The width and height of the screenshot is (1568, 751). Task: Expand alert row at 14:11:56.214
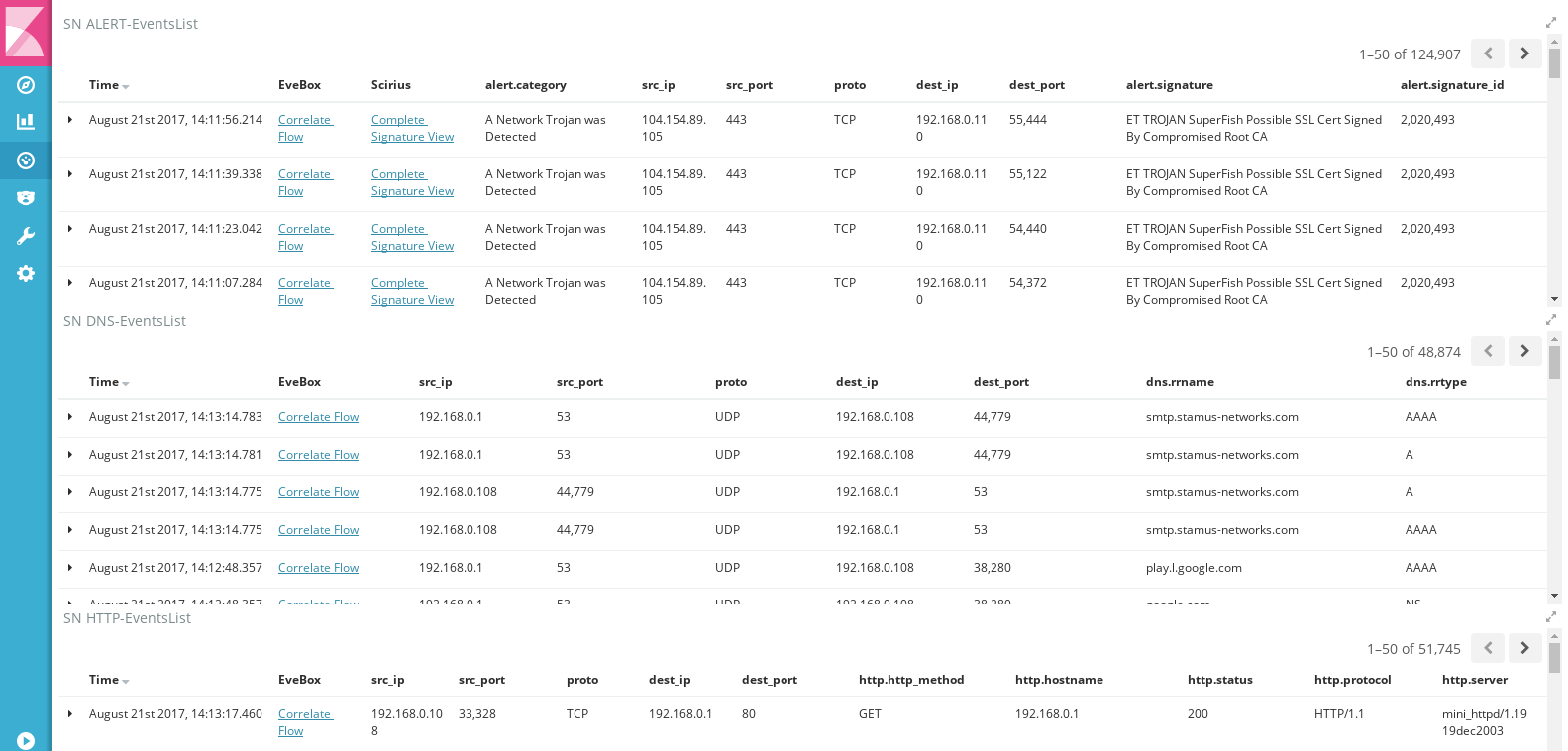[70, 120]
